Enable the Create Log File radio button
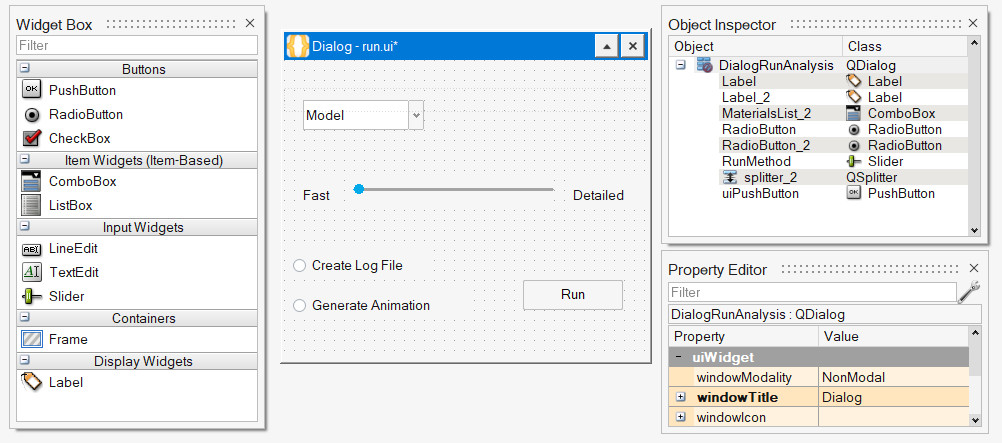Viewport: 1002px width, 443px height. [x=300, y=266]
